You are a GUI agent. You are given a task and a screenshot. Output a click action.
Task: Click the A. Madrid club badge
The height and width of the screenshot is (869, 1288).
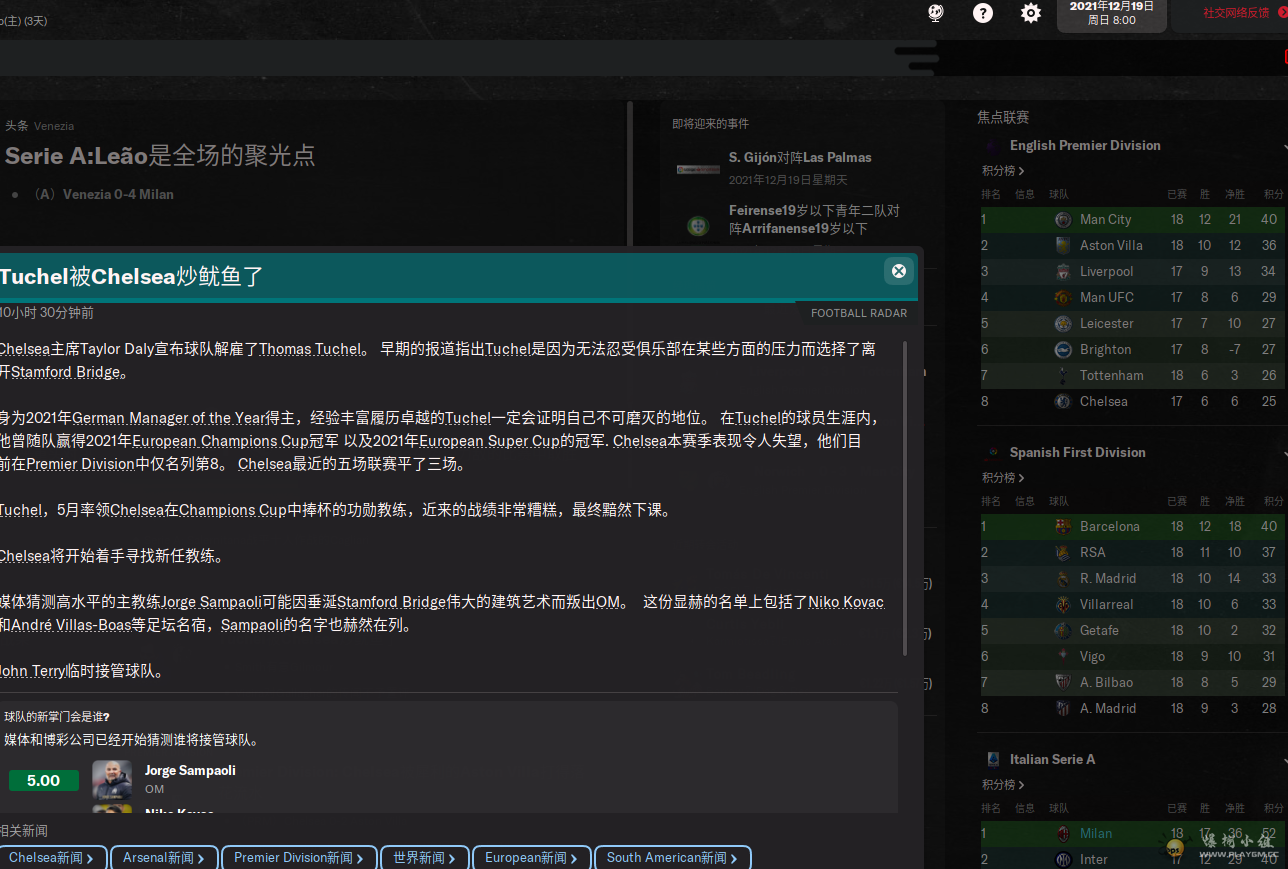coord(1063,708)
